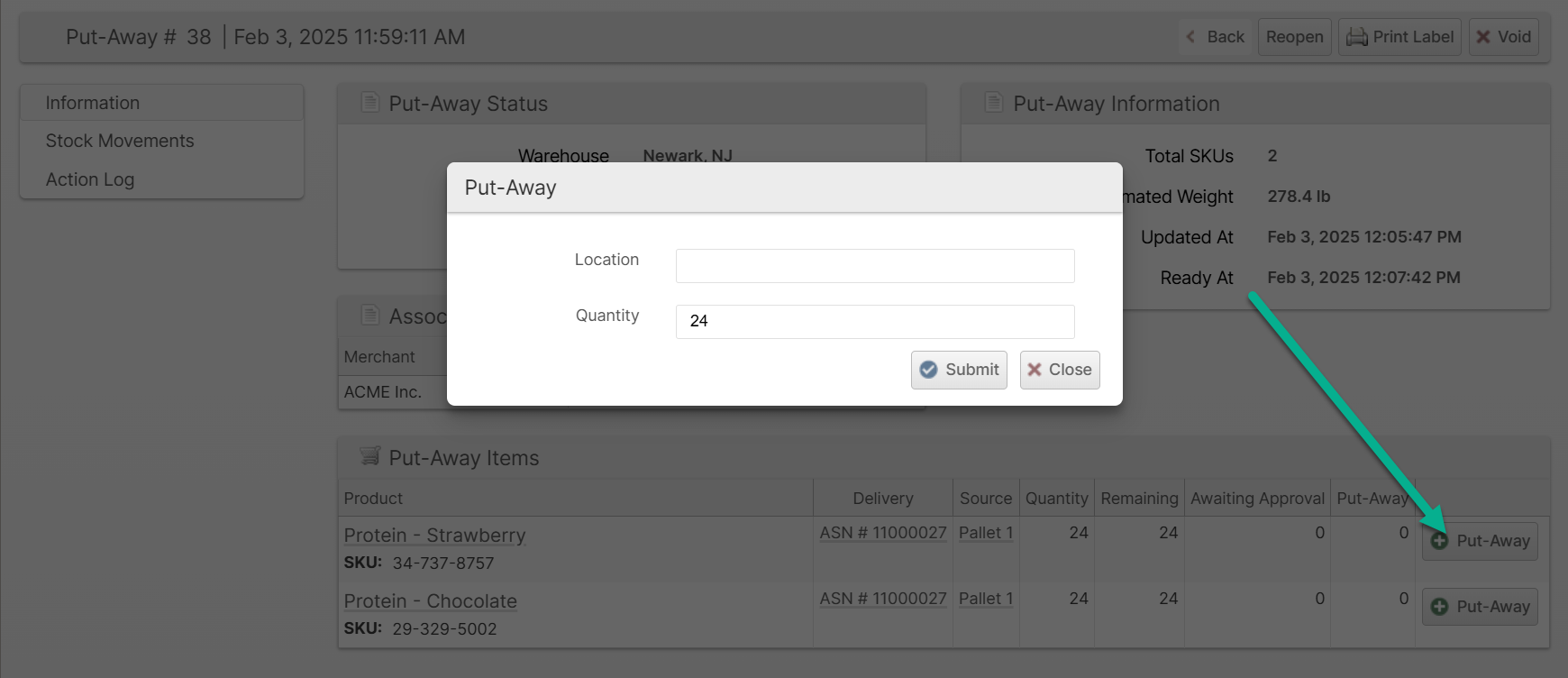1568x678 pixels.
Task: Click the Put-Away Items cart icon
Action: click(369, 456)
